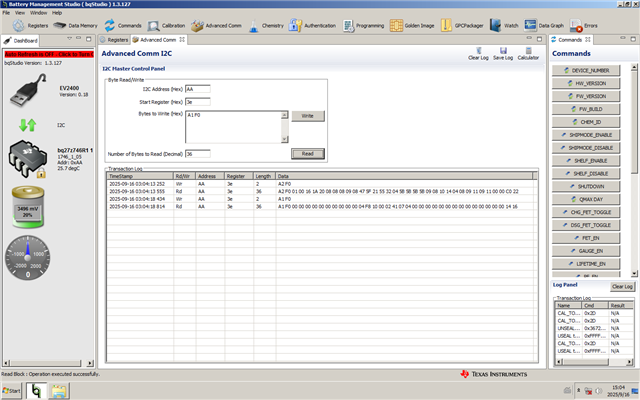
Task: Click the Start Register hex field
Action: [198, 102]
